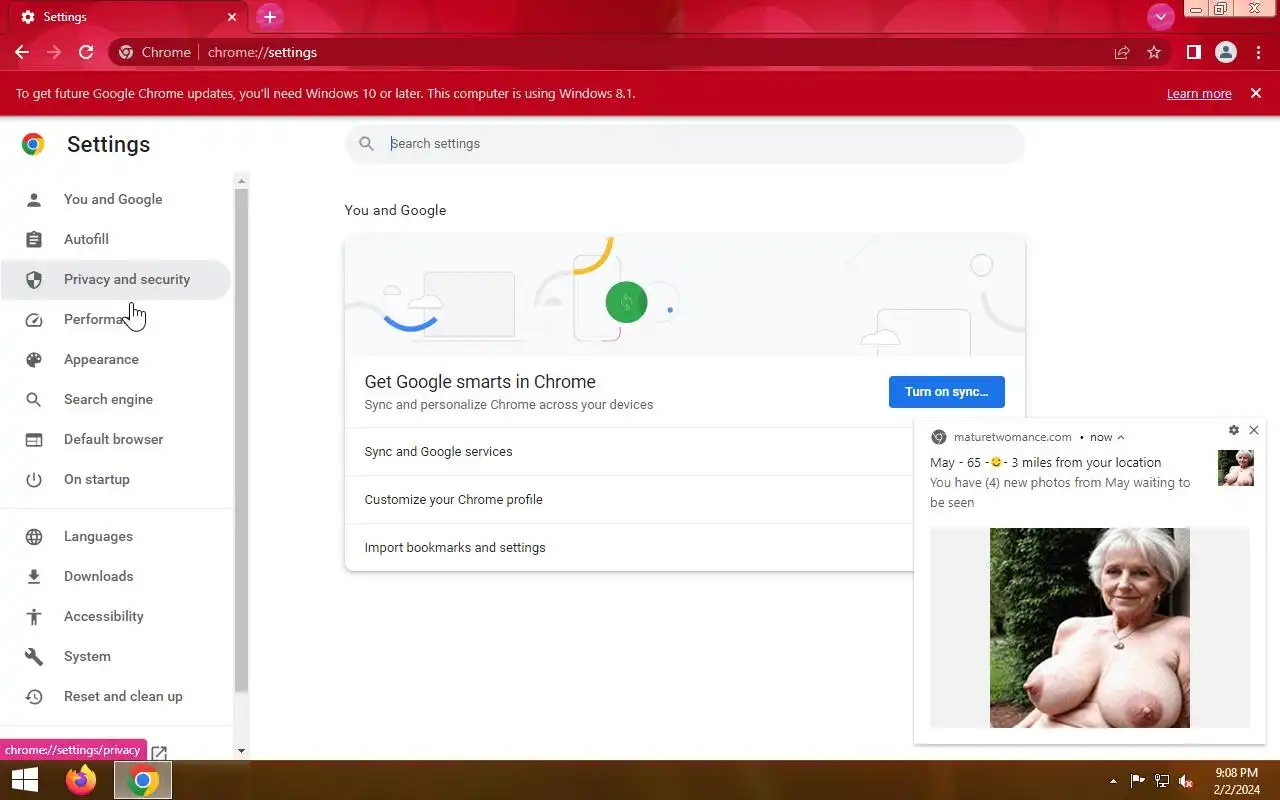Open Search engine settings
The height and width of the screenshot is (800, 1280).
pyautogui.click(x=115, y=399)
